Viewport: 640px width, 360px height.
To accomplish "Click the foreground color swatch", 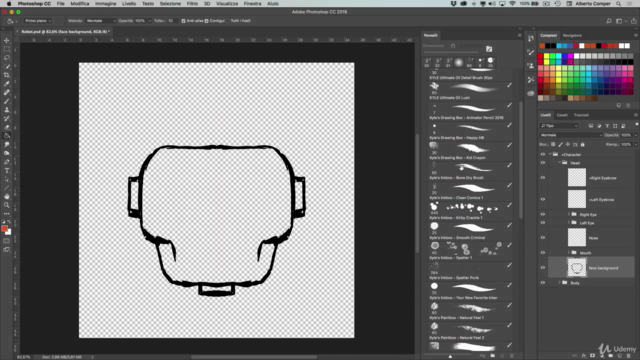I will (x=4, y=229).
